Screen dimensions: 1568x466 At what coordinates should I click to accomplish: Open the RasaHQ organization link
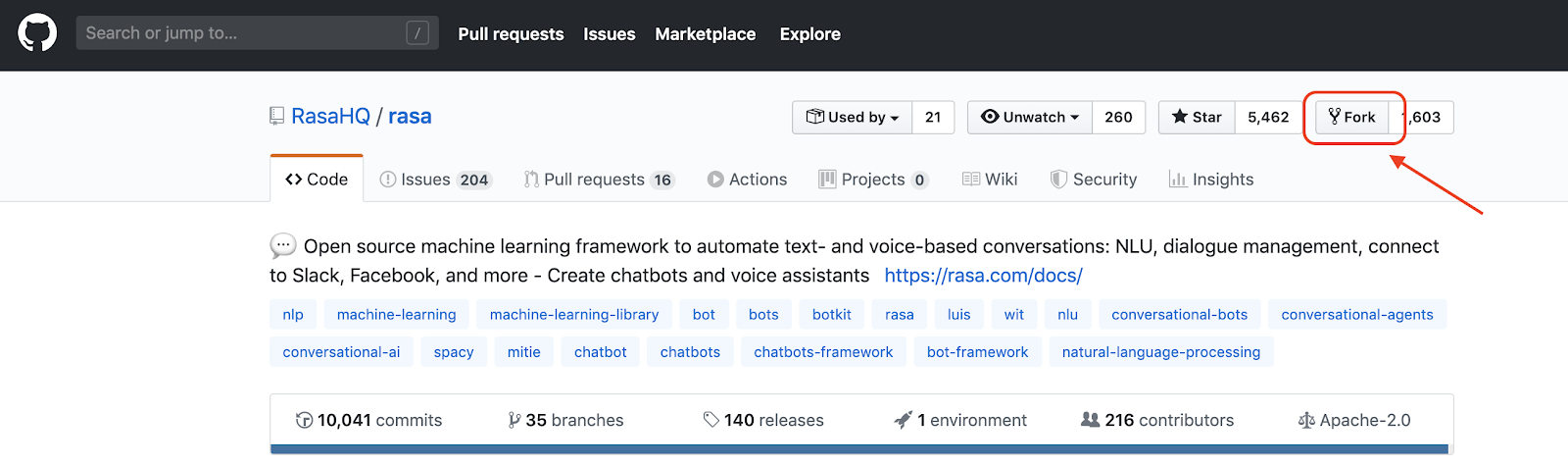pos(330,117)
